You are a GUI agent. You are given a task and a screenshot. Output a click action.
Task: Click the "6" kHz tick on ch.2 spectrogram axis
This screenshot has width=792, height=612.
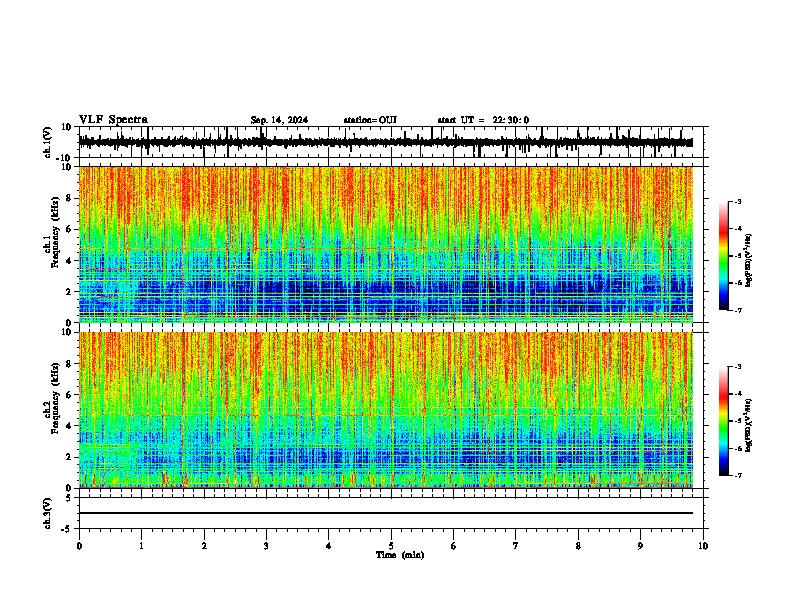point(69,395)
